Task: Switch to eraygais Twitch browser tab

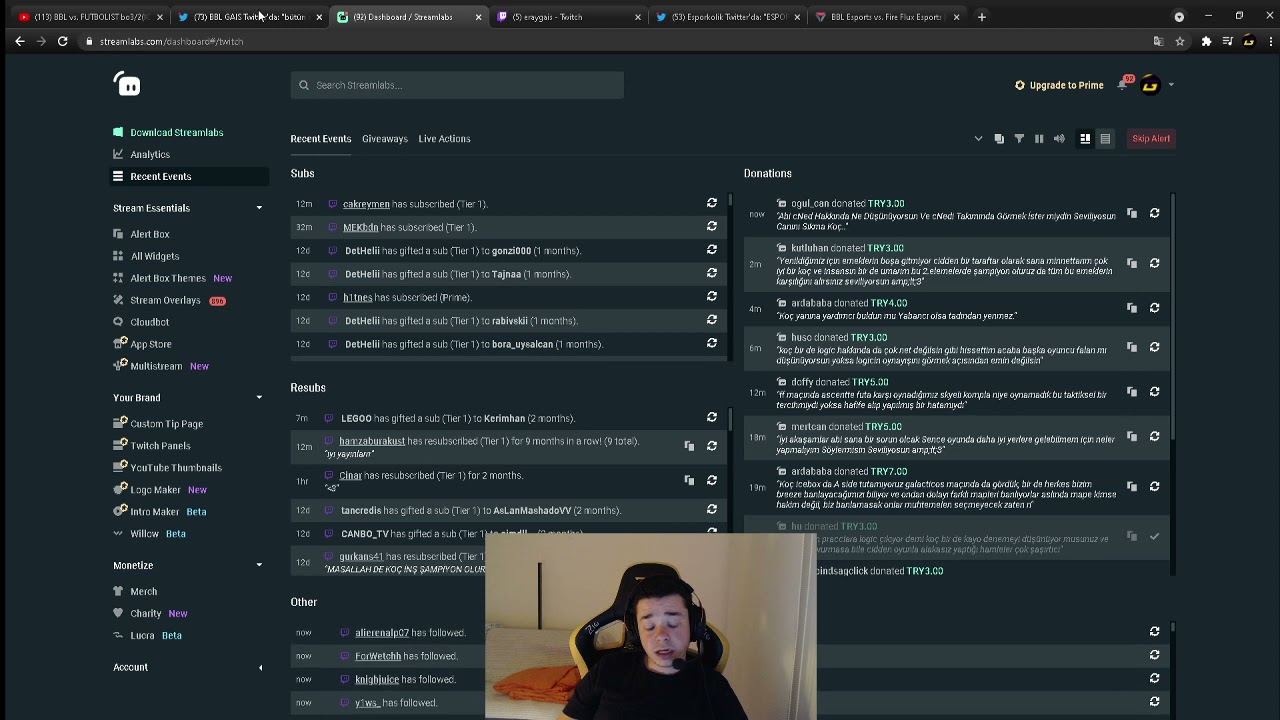Action: pyautogui.click(x=568, y=17)
